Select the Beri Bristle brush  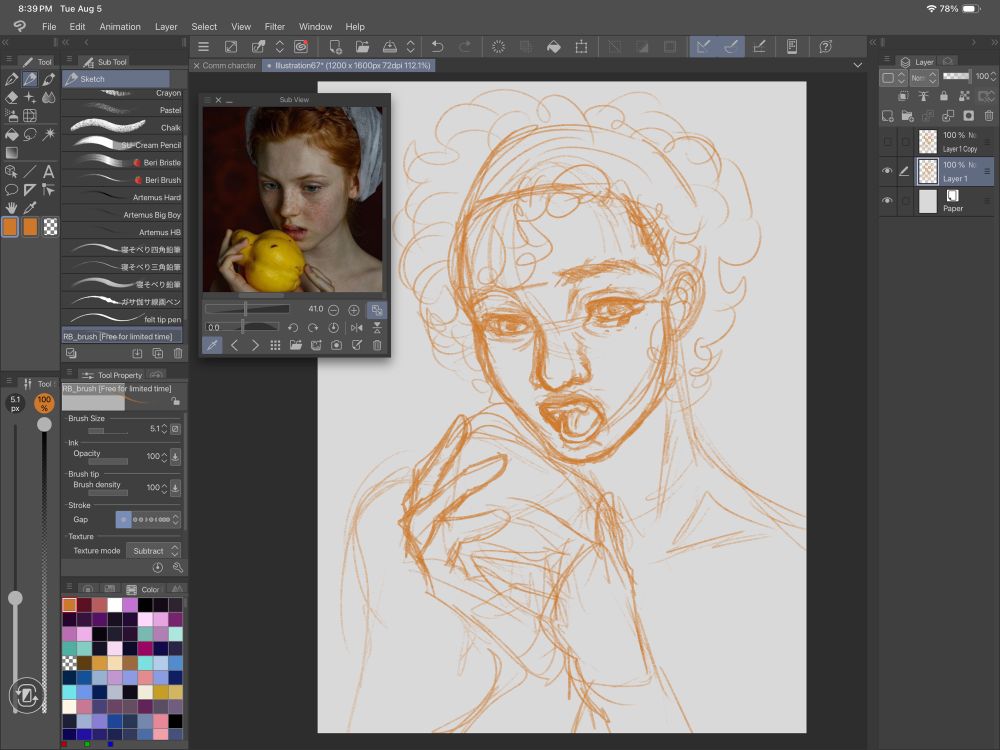122,163
